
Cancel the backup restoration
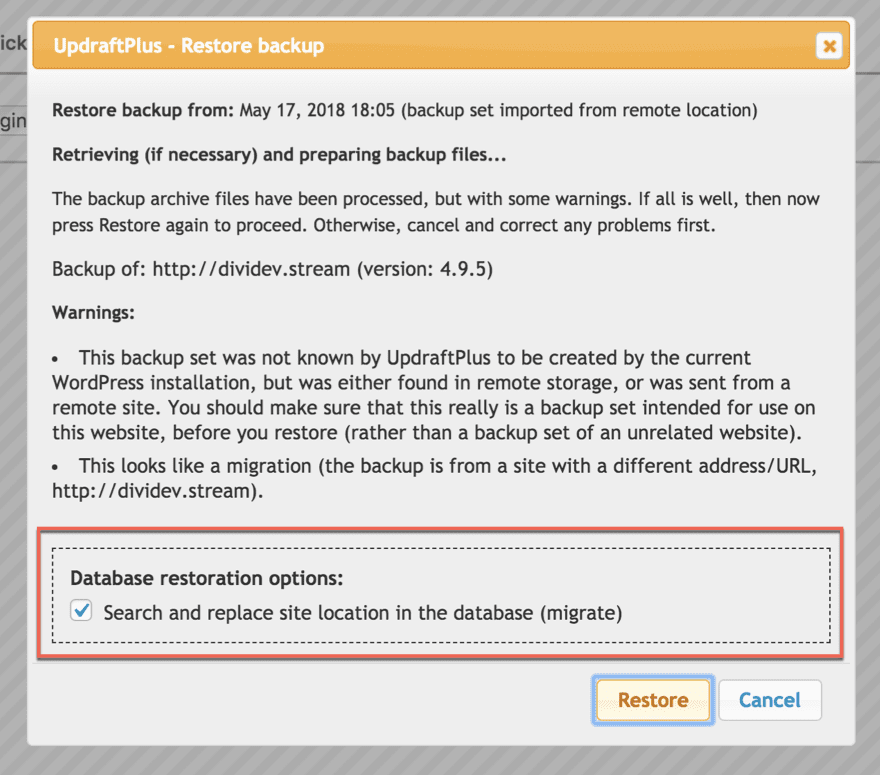[770, 700]
